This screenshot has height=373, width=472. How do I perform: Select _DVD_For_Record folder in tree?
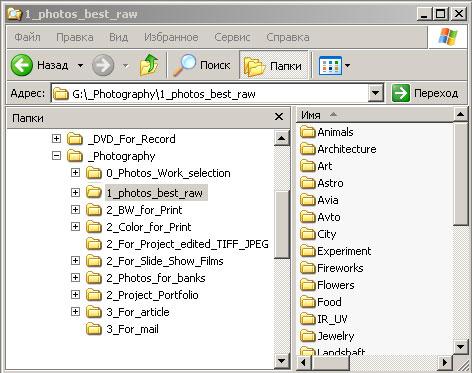coord(131,139)
